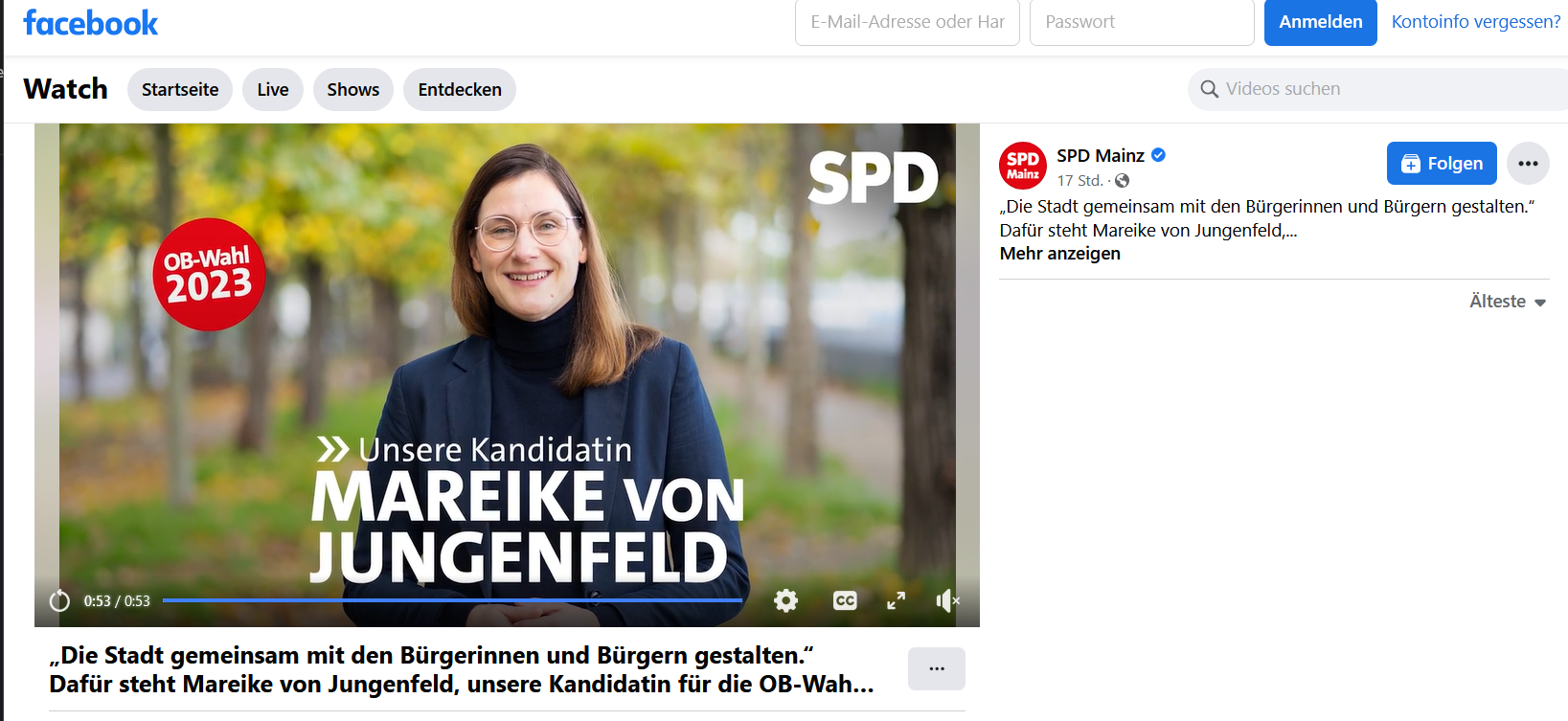Follow SPD Mainz with Folgen button
This screenshot has height=721, width=1568.
coord(1442,164)
